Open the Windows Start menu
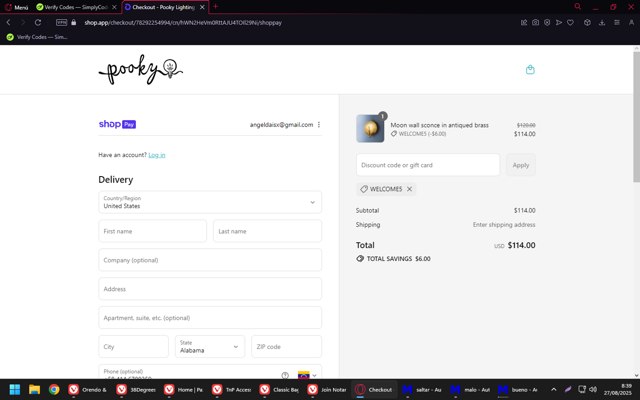640x400 pixels. click(15, 389)
